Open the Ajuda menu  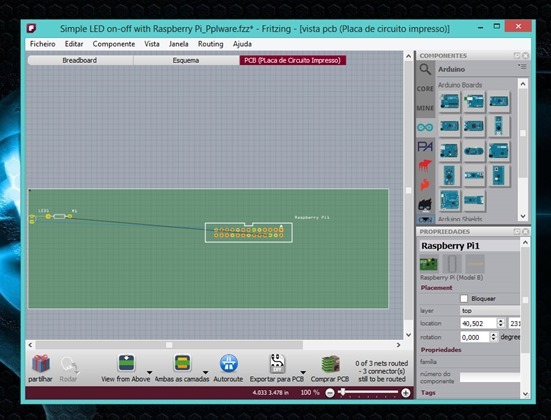[x=242, y=44]
